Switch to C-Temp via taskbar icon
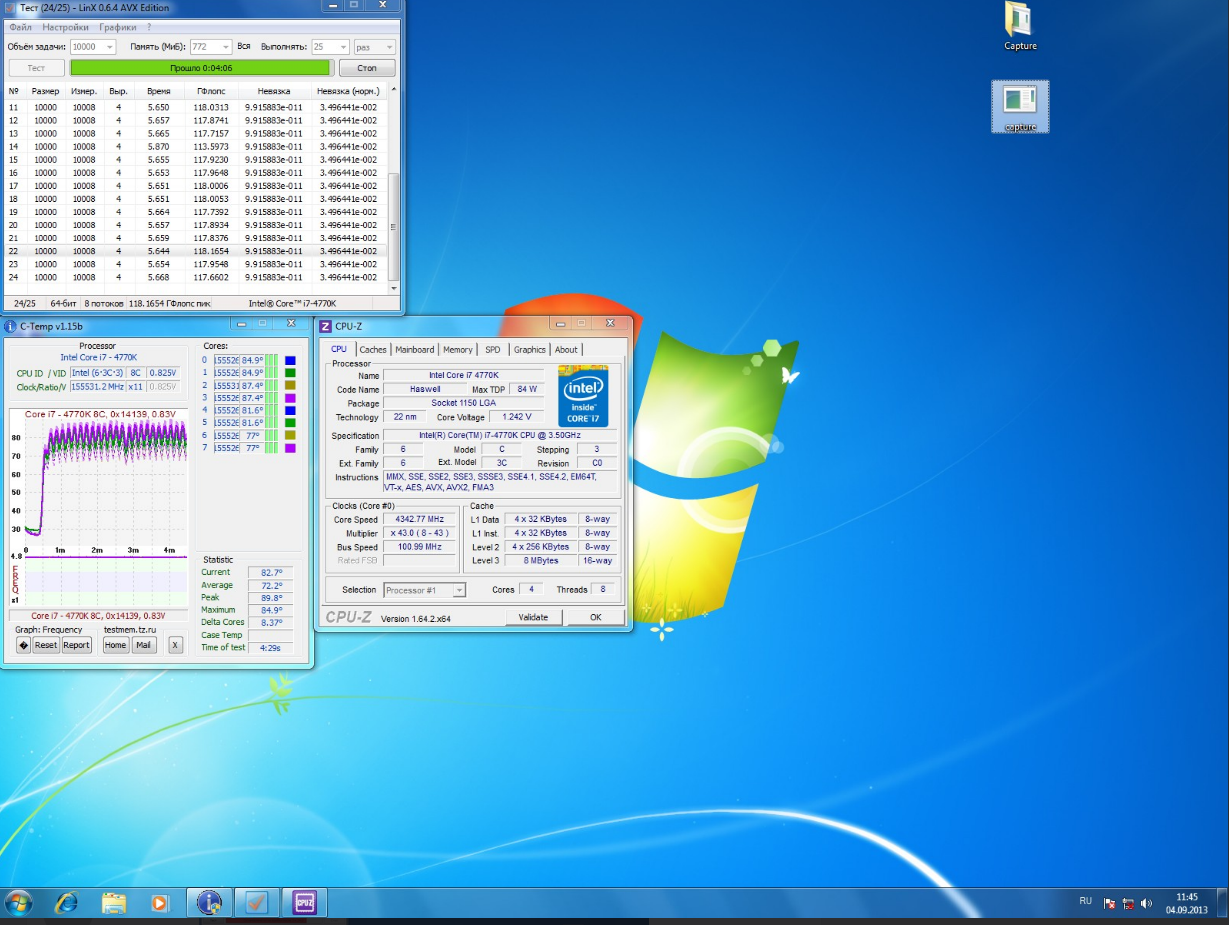The image size is (1229, 925). click(x=209, y=903)
